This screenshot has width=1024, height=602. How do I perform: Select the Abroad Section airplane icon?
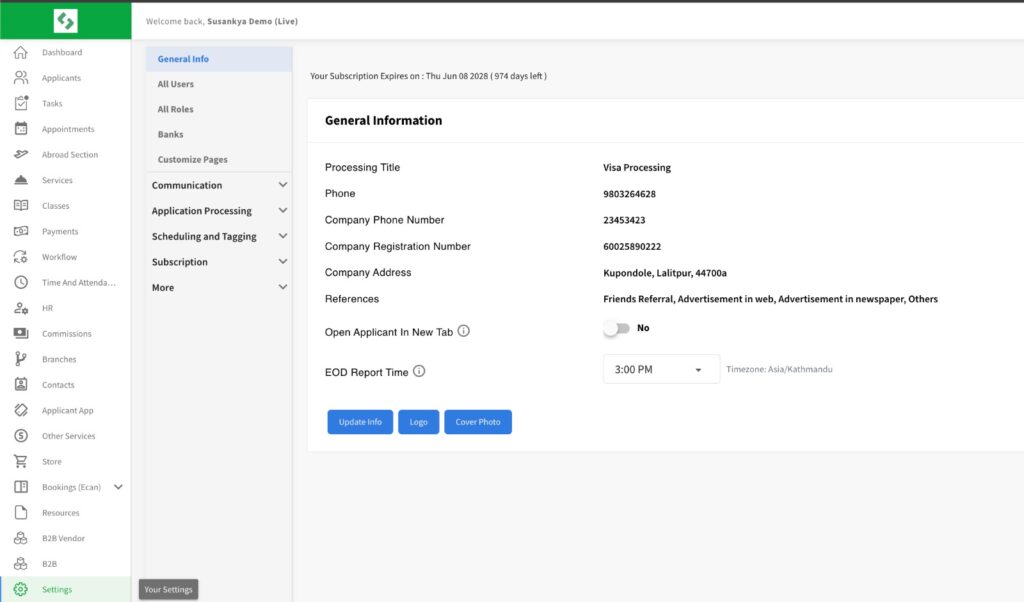coord(20,155)
